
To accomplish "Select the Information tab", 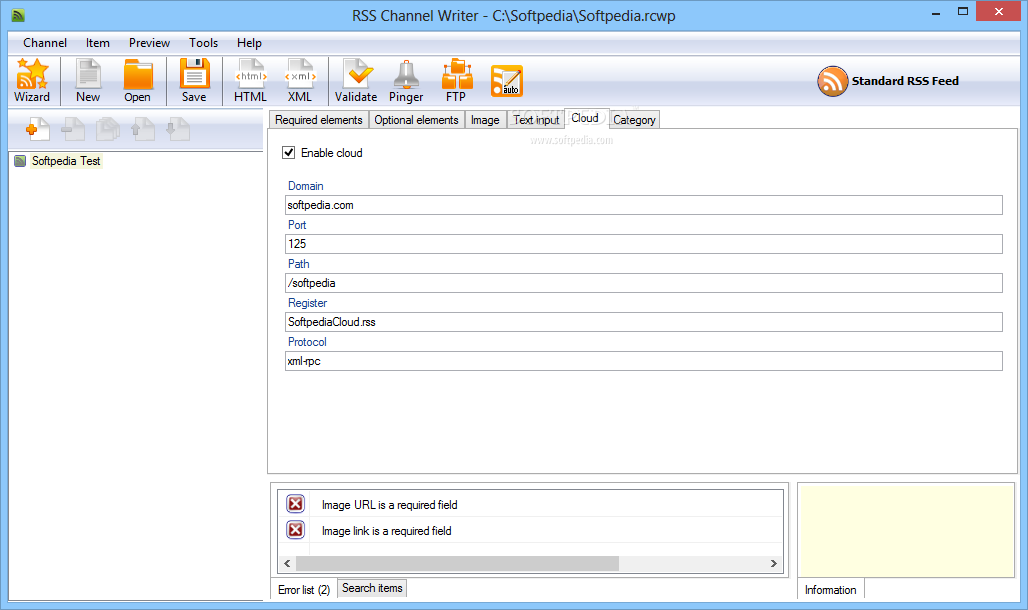I will 831,590.
